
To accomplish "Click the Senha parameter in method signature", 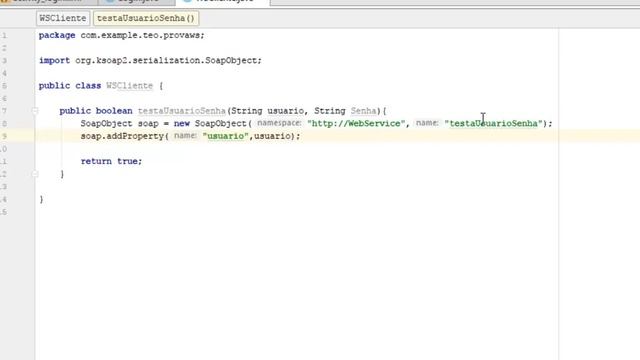I will tap(363, 111).
